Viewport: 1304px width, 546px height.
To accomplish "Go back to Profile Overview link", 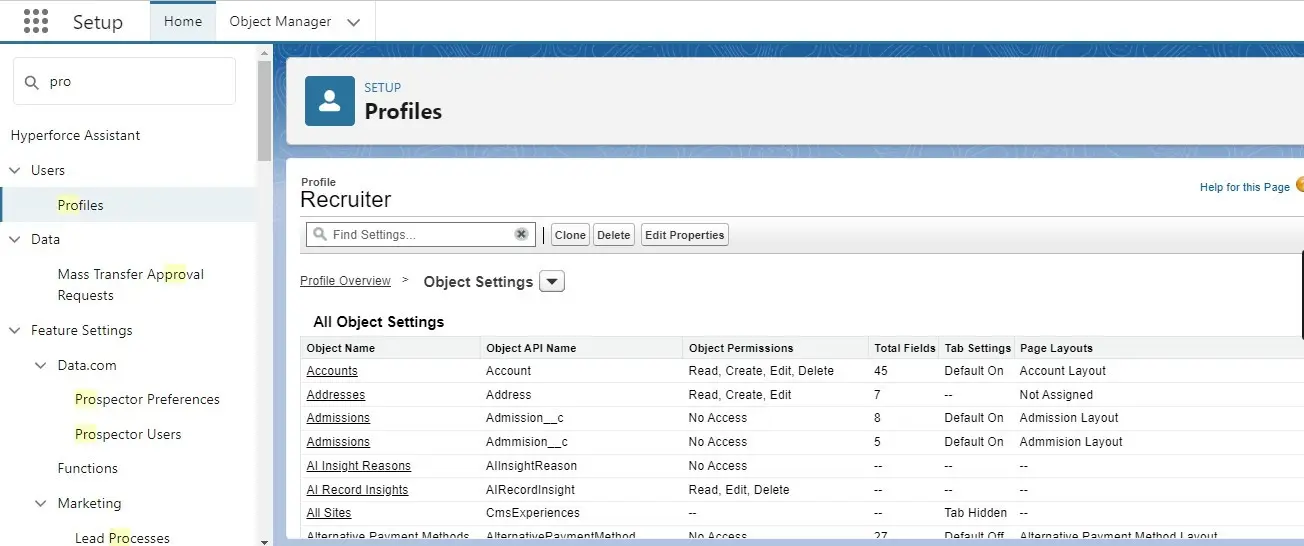I will [345, 281].
